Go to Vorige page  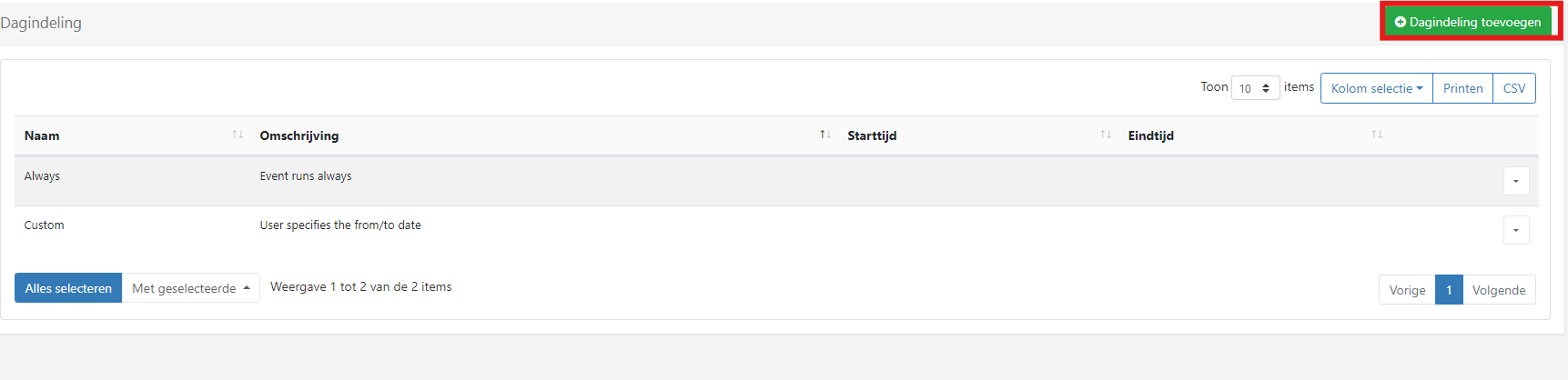pos(1407,290)
